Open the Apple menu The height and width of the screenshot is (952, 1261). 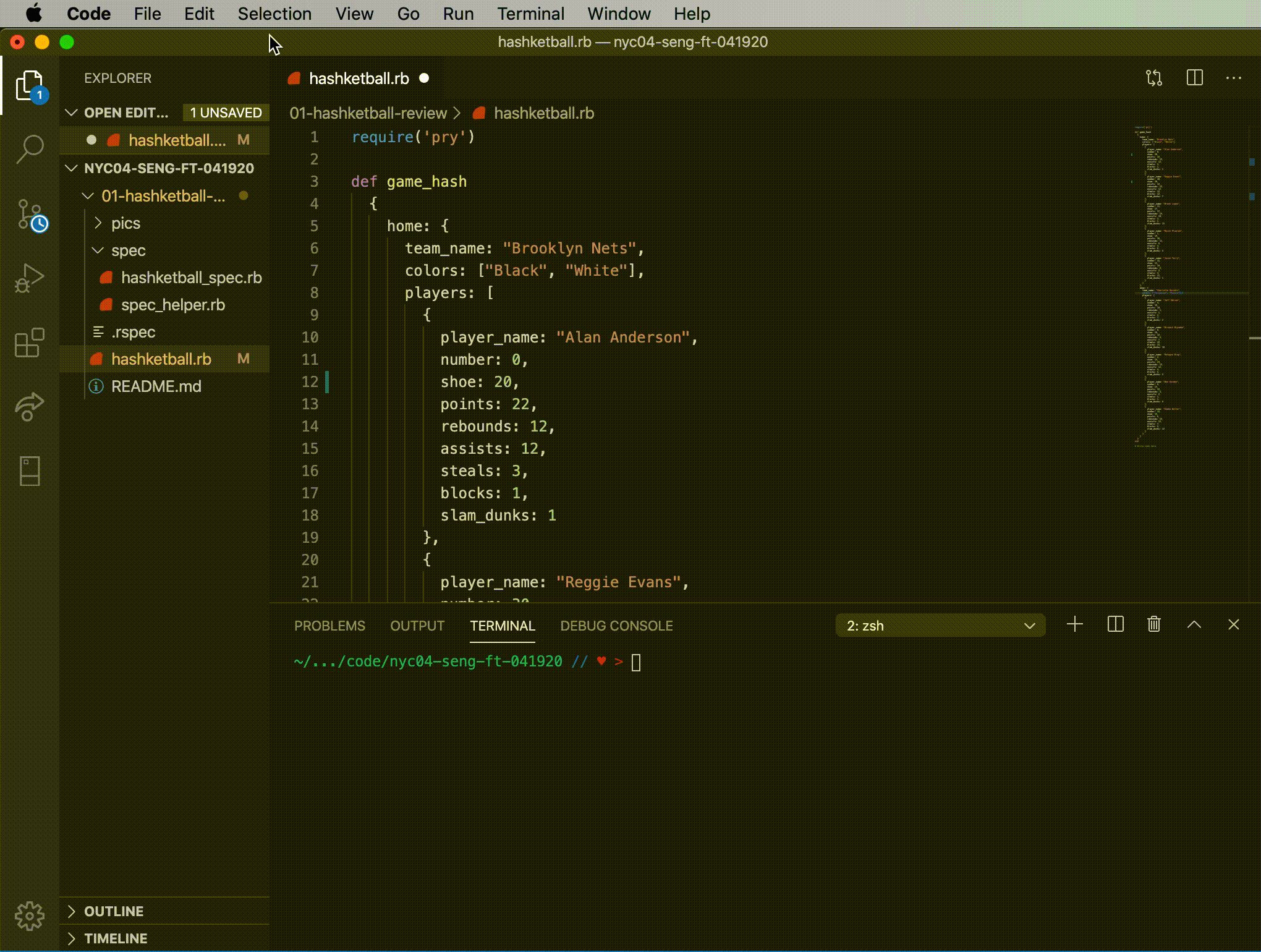coord(33,14)
